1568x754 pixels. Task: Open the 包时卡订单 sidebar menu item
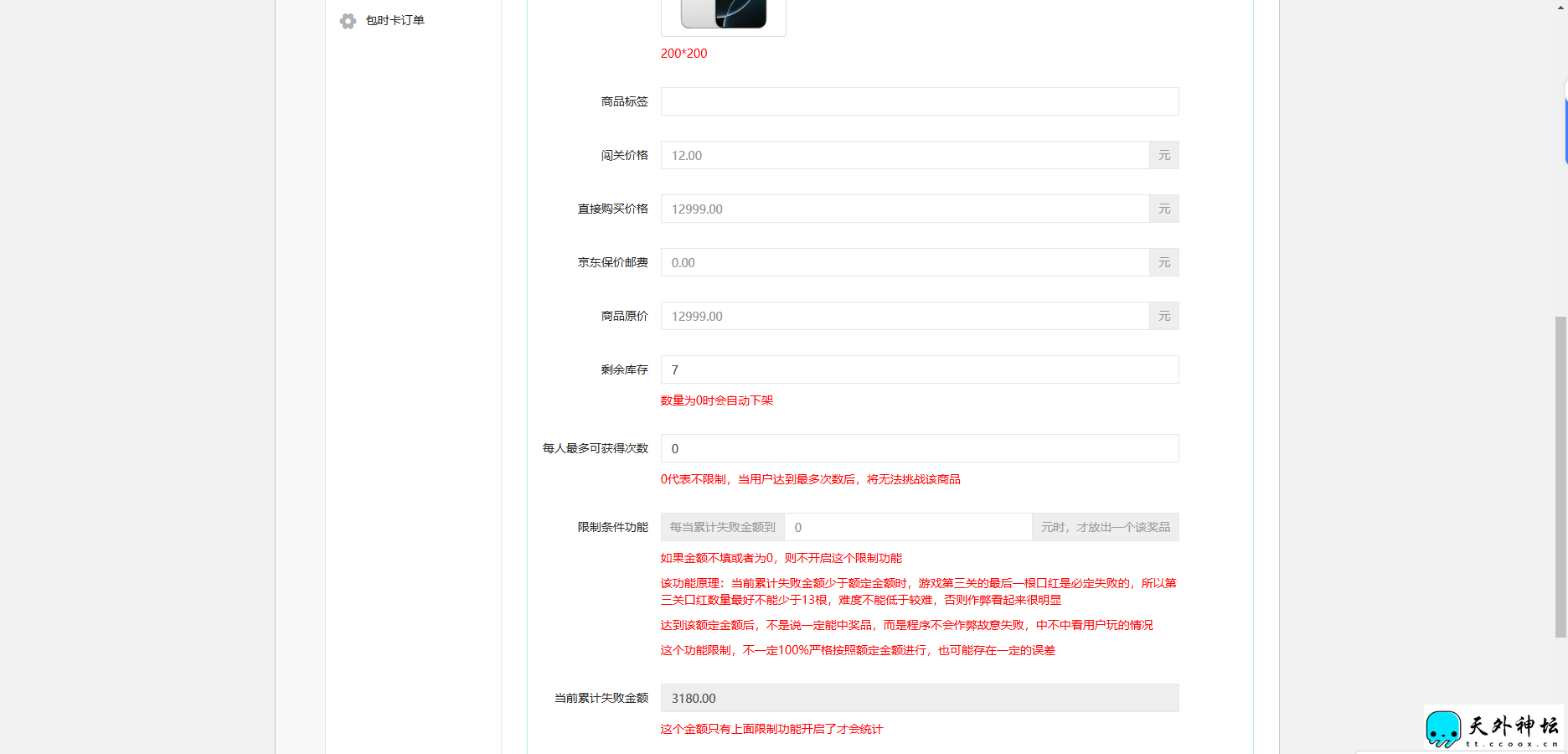point(395,20)
